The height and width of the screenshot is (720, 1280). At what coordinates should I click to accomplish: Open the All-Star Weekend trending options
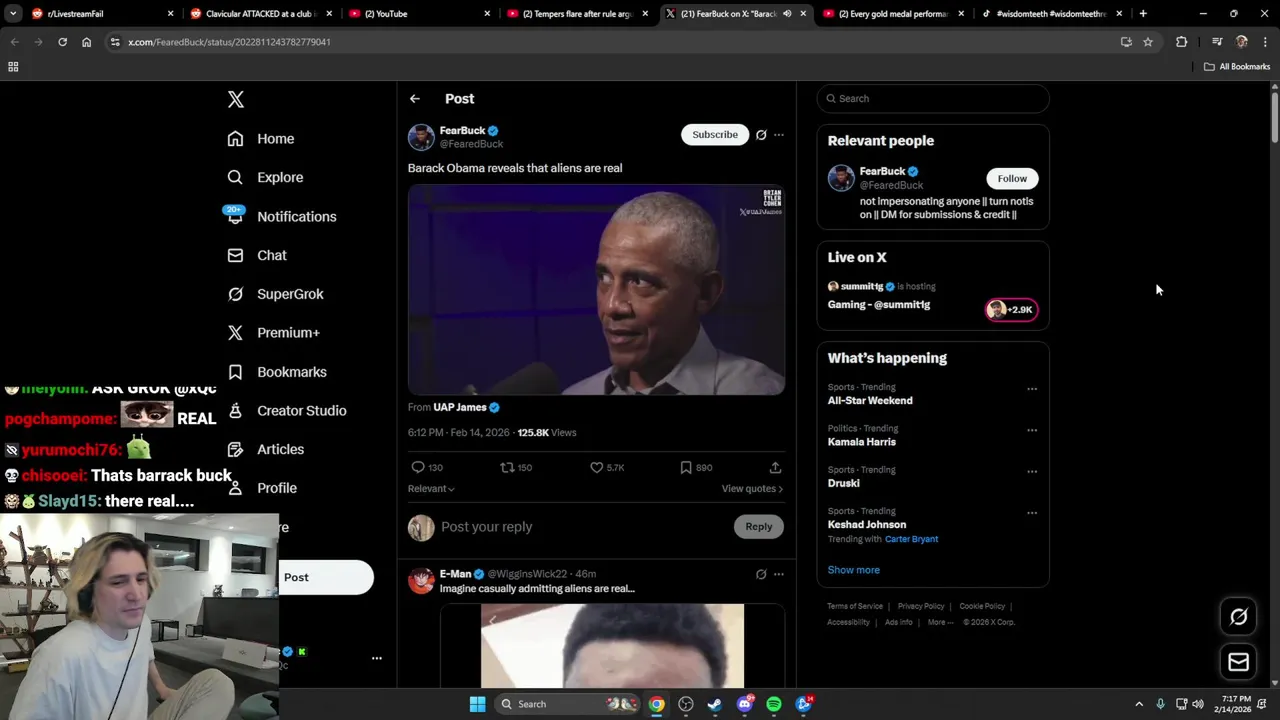(1032, 390)
